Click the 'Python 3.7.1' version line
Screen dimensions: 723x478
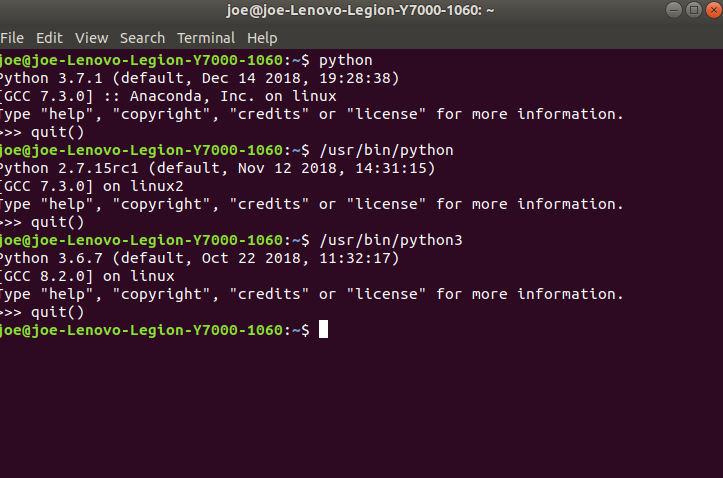click(x=199, y=78)
